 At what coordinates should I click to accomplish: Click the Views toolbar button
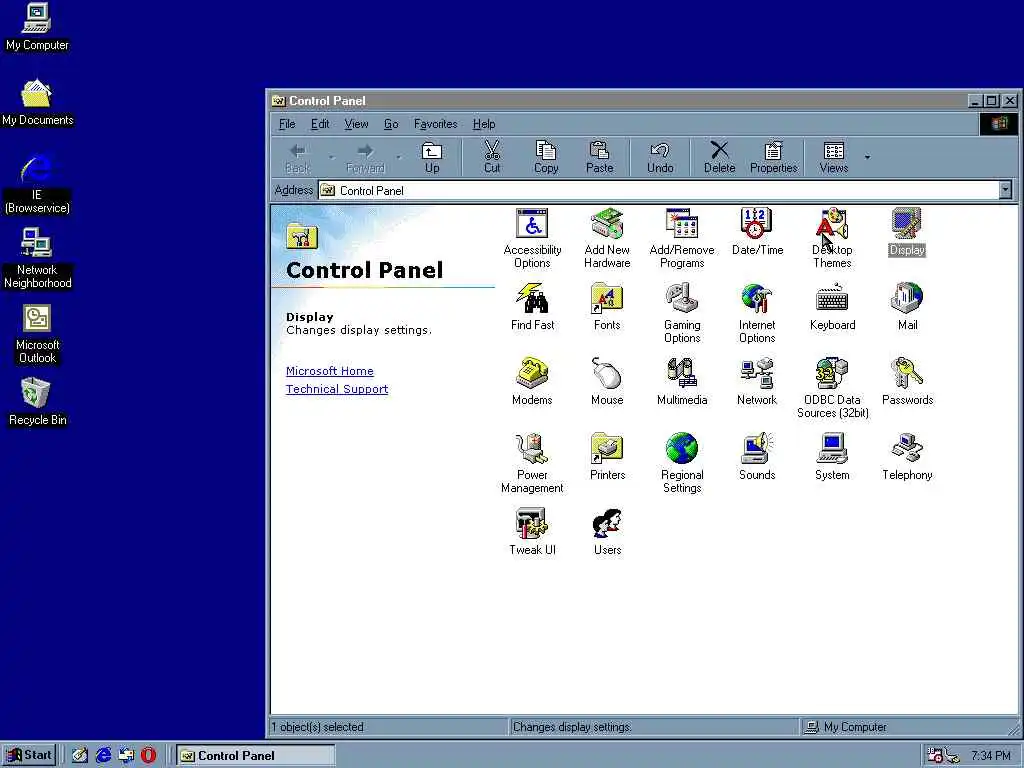pyautogui.click(x=833, y=157)
